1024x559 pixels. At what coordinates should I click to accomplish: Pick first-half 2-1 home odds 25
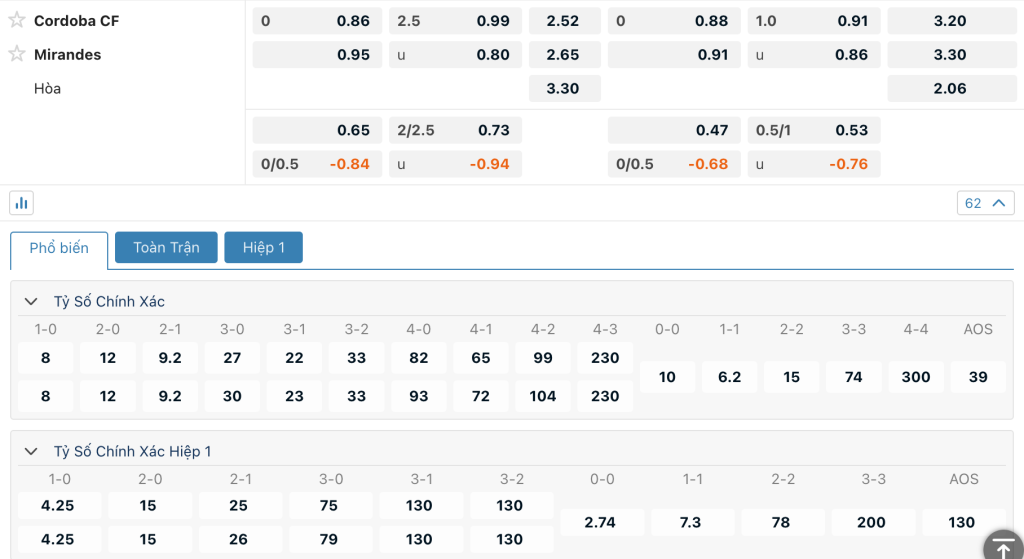[x=240, y=505]
